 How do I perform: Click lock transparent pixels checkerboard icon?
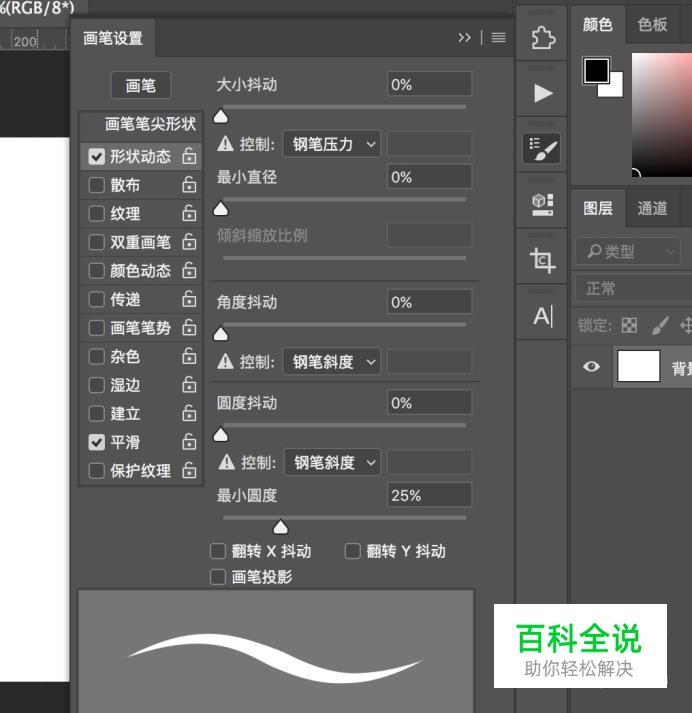click(629, 325)
